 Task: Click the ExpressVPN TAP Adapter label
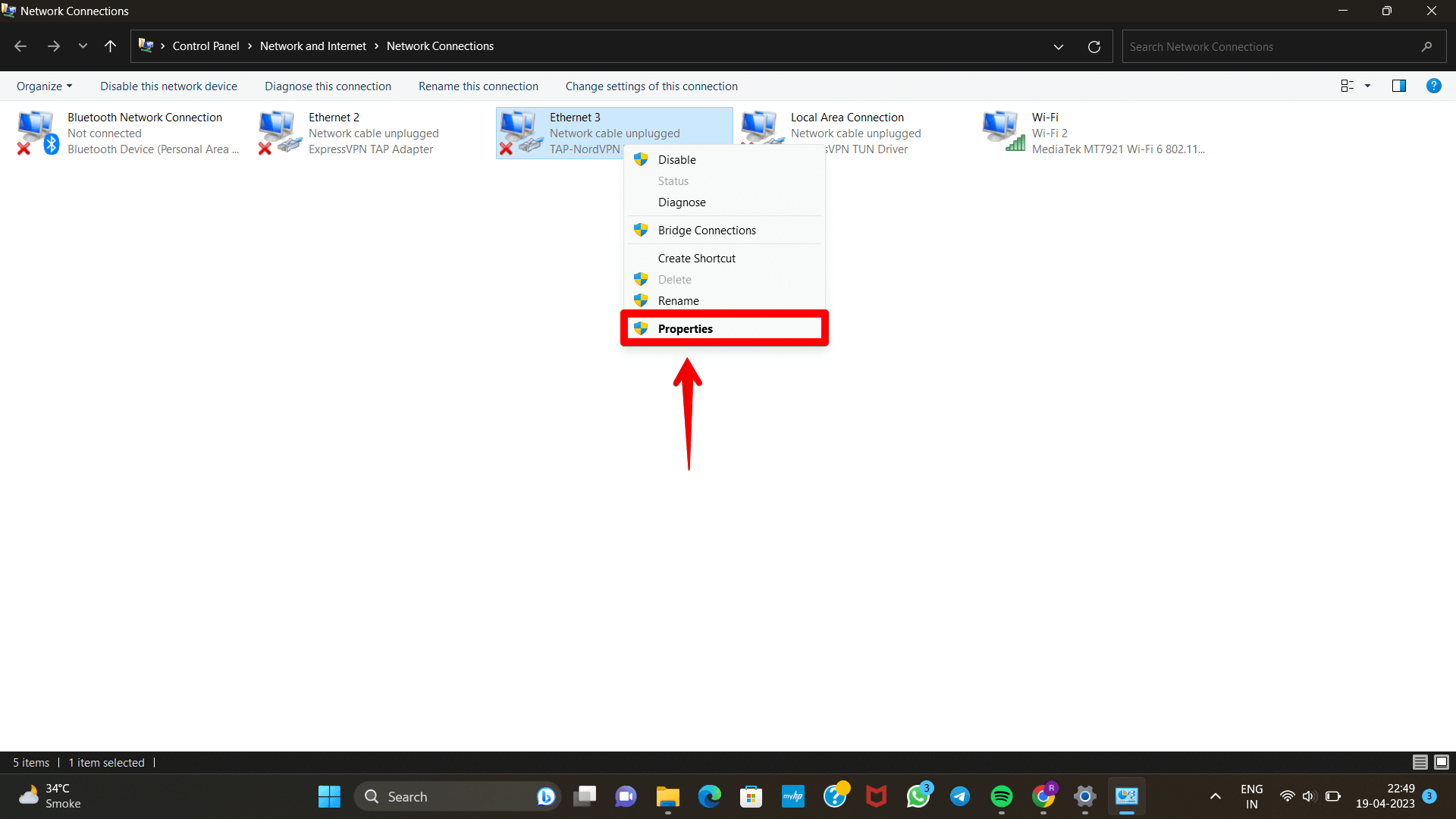click(x=371, y=149)
